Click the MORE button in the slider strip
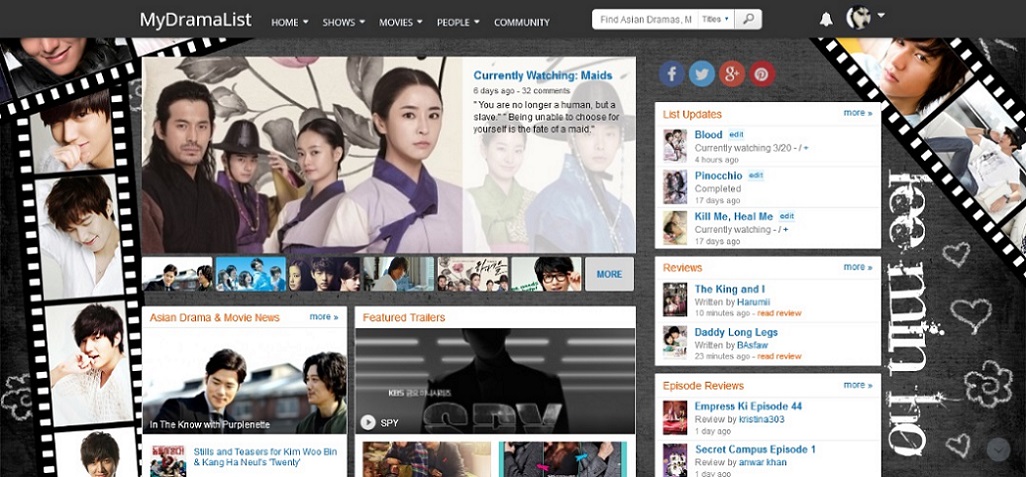The height and width of the screenshot is (477, 1026). [609, 274]
